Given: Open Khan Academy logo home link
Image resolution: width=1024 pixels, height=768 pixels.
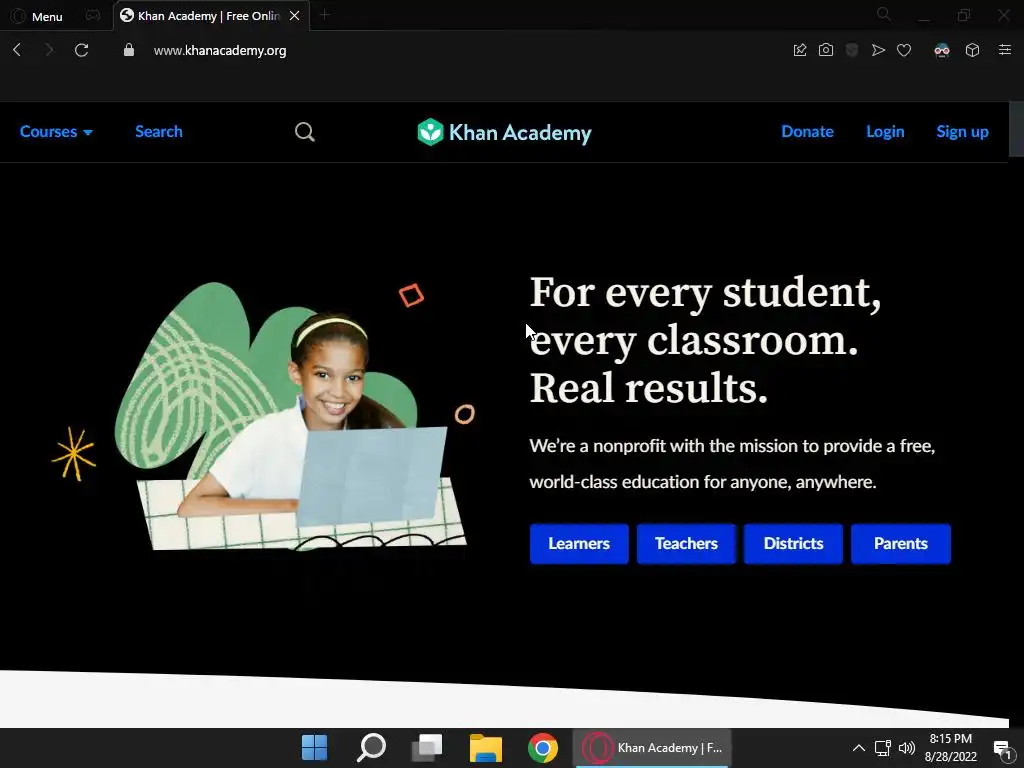Looking at the screenshot, I should pos(504,132).
